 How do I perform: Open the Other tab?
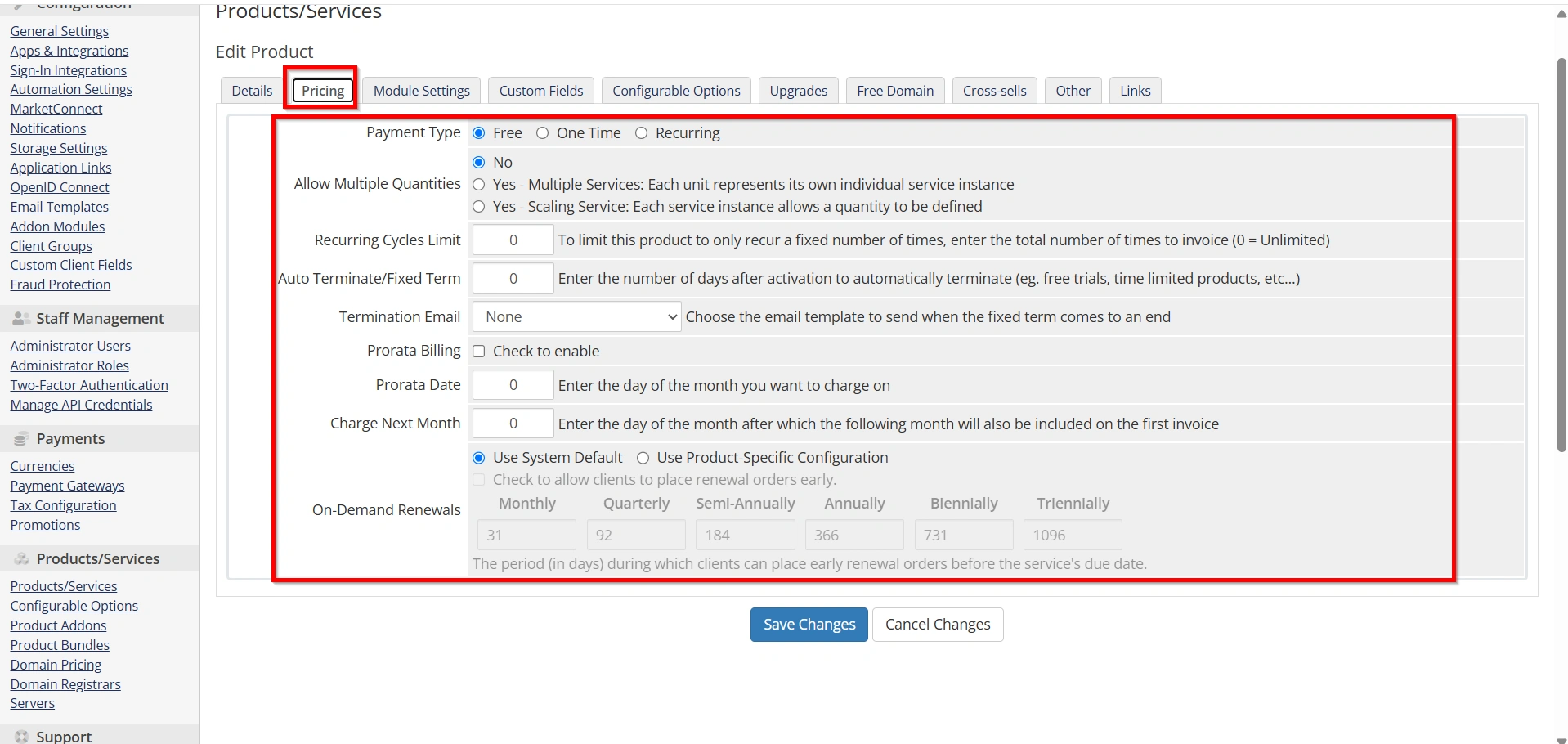1073,91
